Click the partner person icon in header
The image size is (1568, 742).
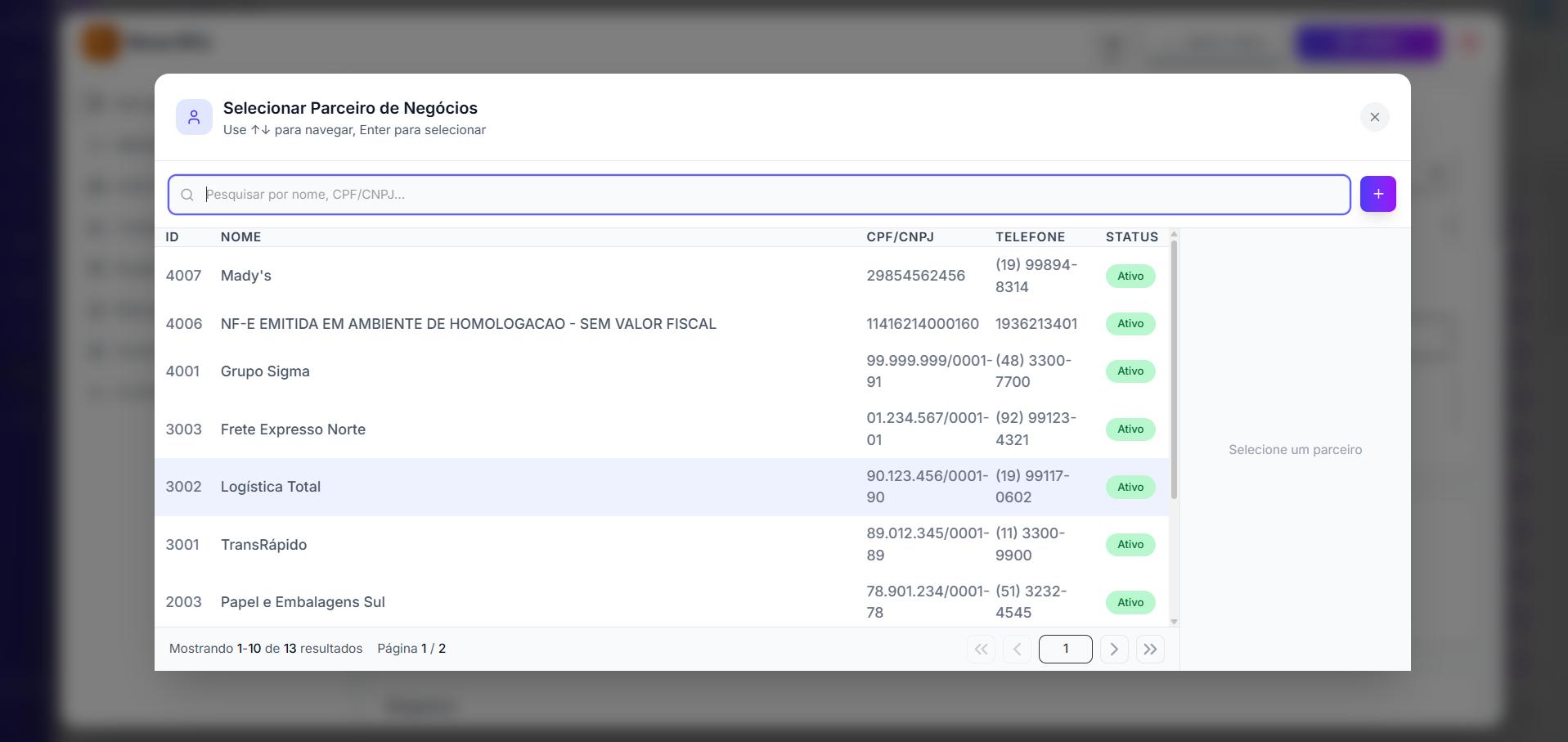194,117
